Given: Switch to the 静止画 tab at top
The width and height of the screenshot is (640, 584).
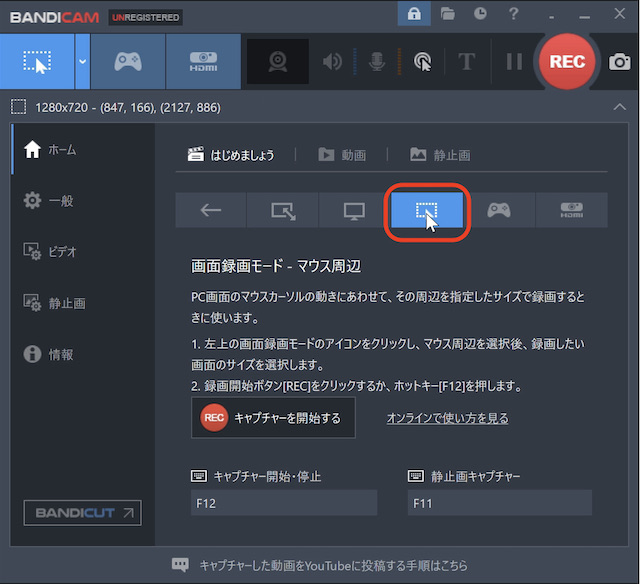Looking at the screenshot, I should [441, 155].
